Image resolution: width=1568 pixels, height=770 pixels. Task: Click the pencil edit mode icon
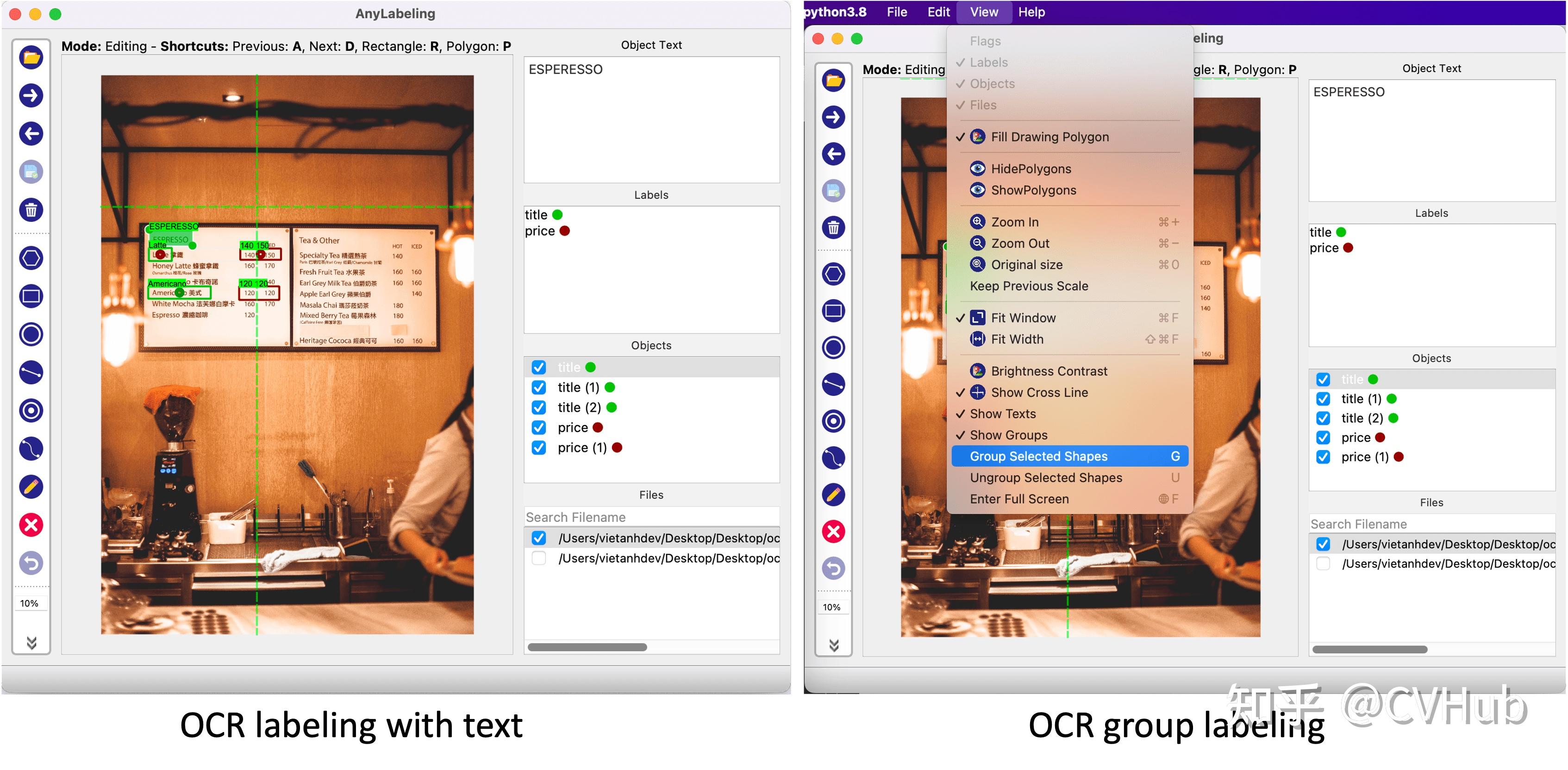pos(31,487)
